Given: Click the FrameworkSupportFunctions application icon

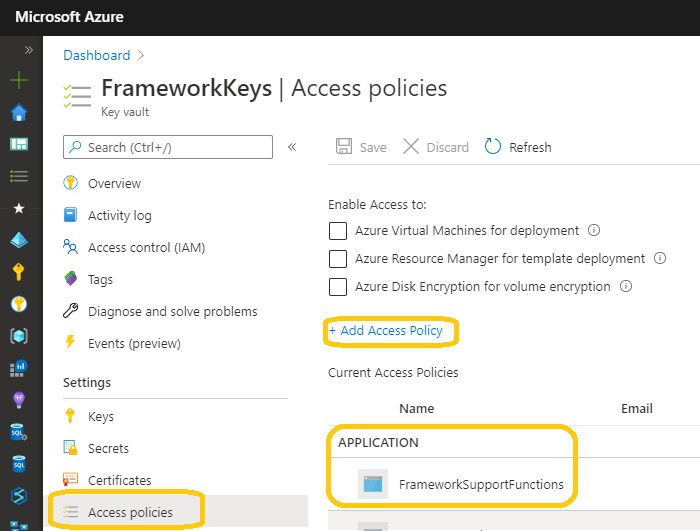Looking at the screenshot, I should [x=373, y=485].
